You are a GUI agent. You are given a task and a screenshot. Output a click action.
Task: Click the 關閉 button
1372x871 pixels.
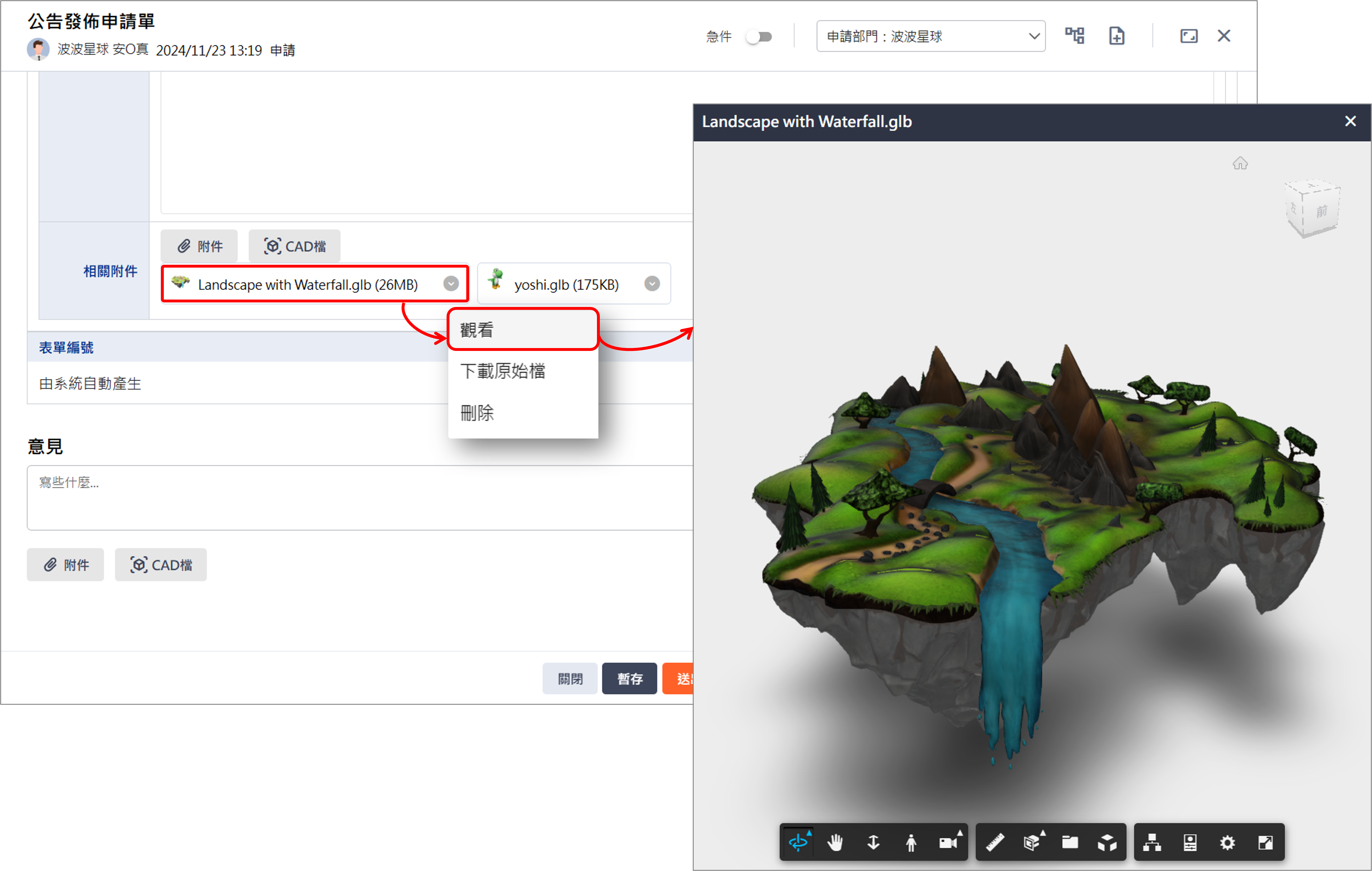point(570,678)
